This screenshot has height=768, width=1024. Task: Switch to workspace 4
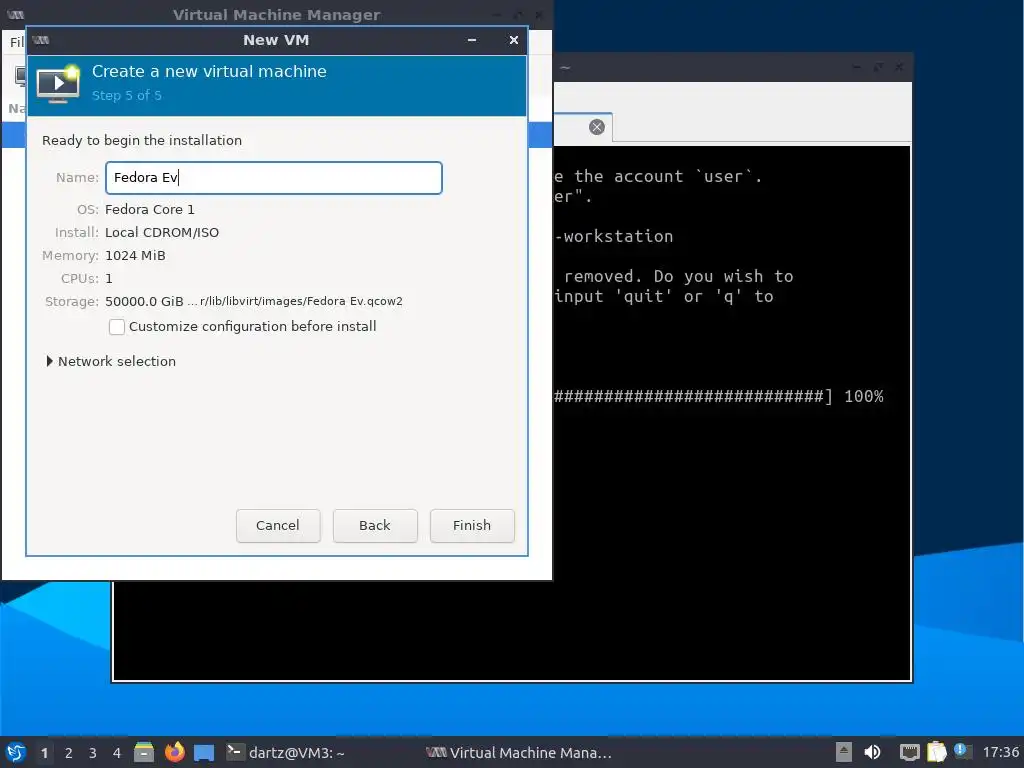pyautogui.click(x=117, y=753)
